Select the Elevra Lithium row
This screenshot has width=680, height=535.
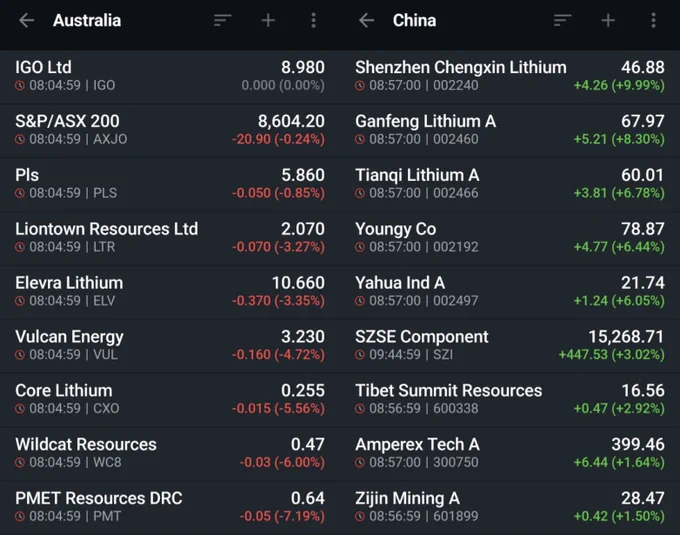tap(170, 292)
